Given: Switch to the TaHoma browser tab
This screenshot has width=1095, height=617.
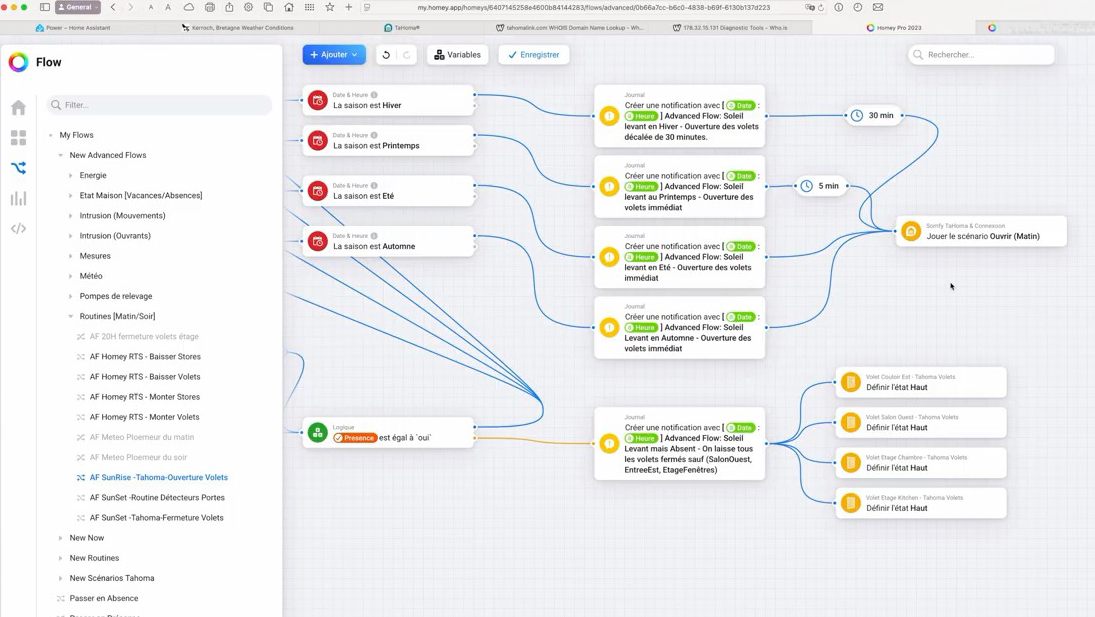Looking at the screenshot, I should [402, 28].
